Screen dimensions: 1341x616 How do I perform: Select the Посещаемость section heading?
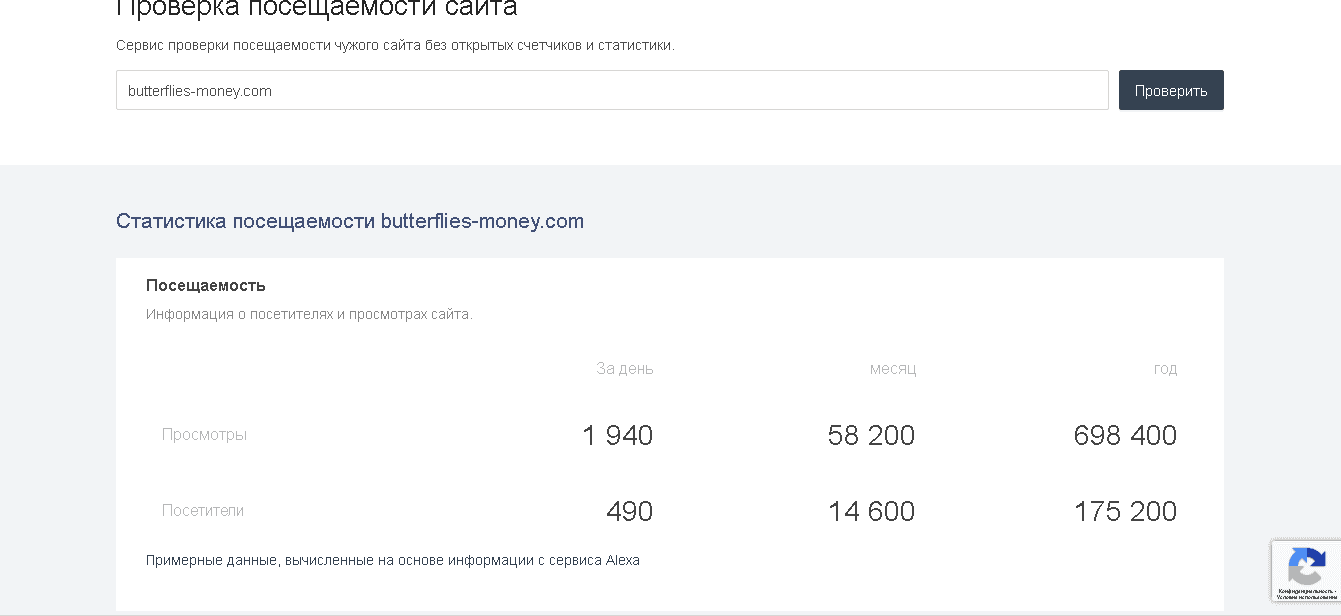pyautogui.click(x=206, y=286)
